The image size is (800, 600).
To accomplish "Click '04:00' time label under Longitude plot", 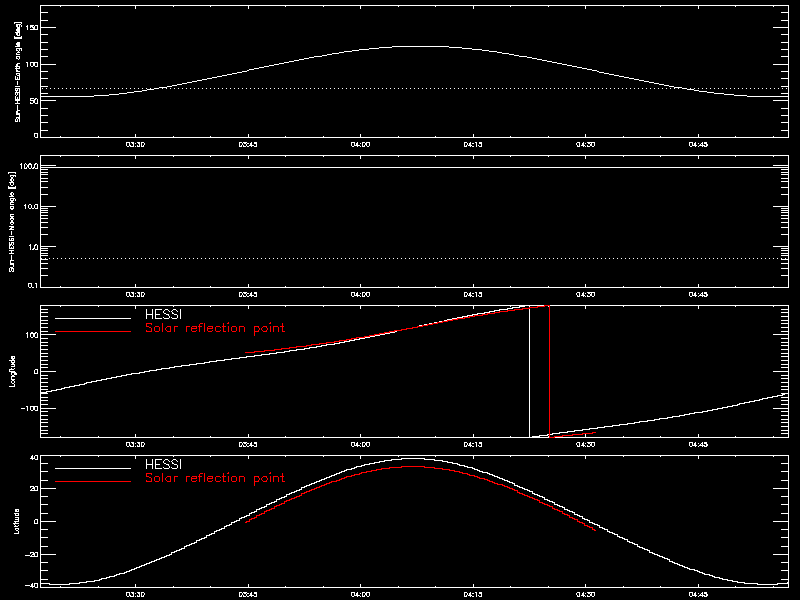I will (360, 445).
